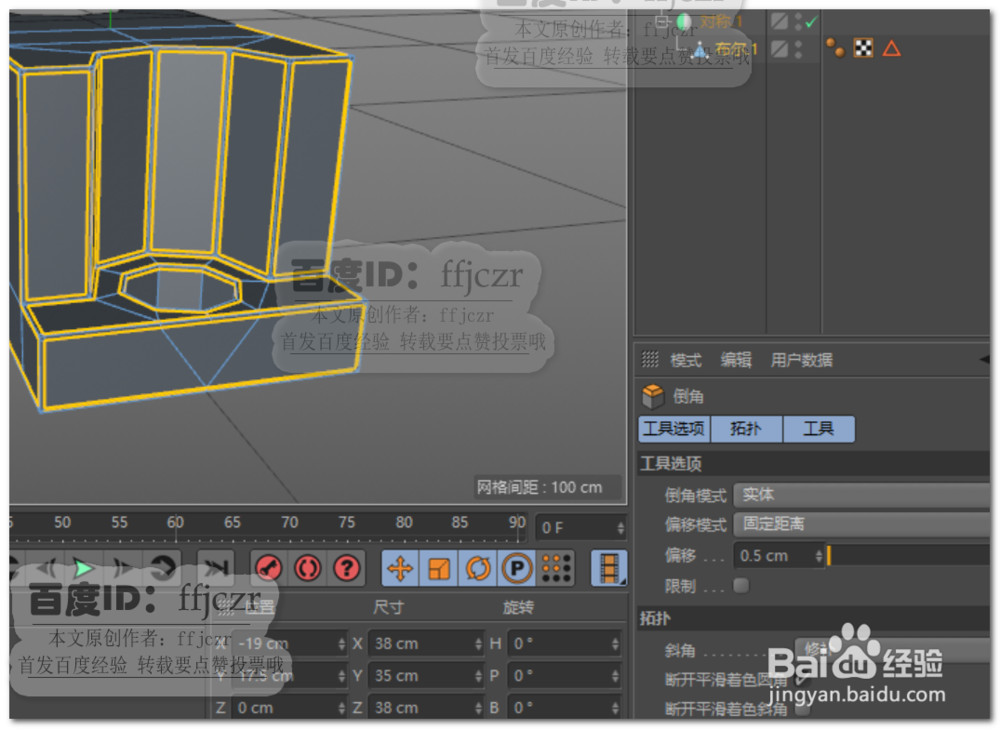Toggle layer square of 对称.1 row

pyautogui.click(x=779, y=21)
